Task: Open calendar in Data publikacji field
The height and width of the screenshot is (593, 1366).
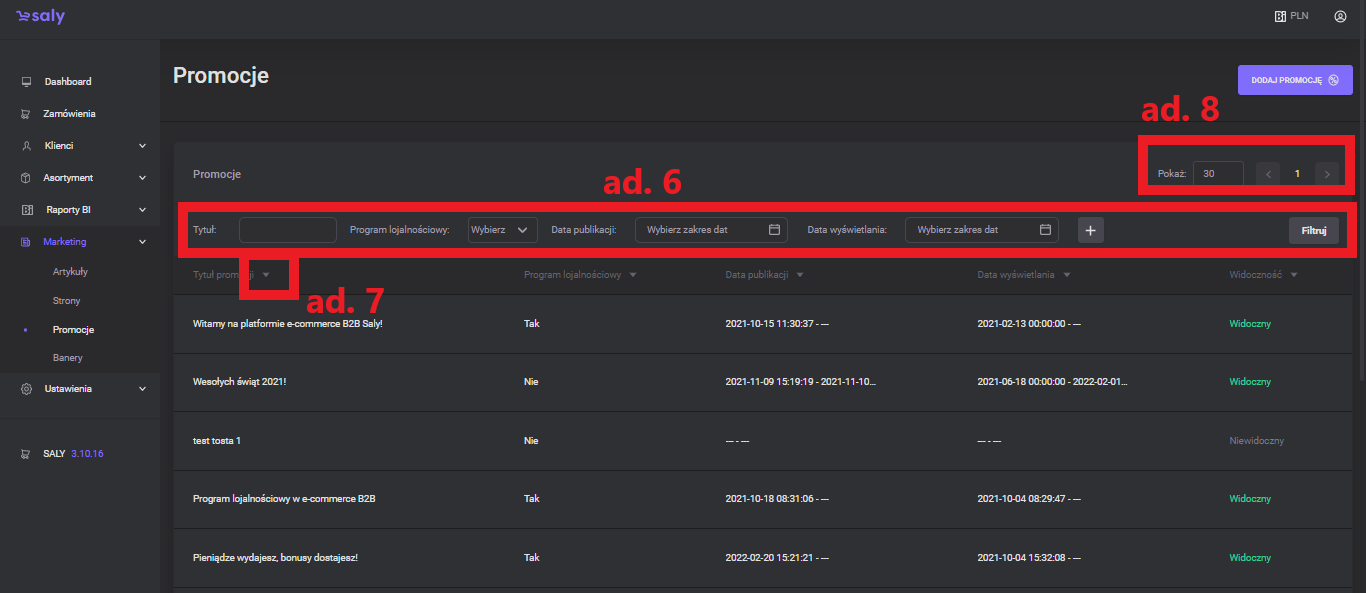Action: point(774,230)
